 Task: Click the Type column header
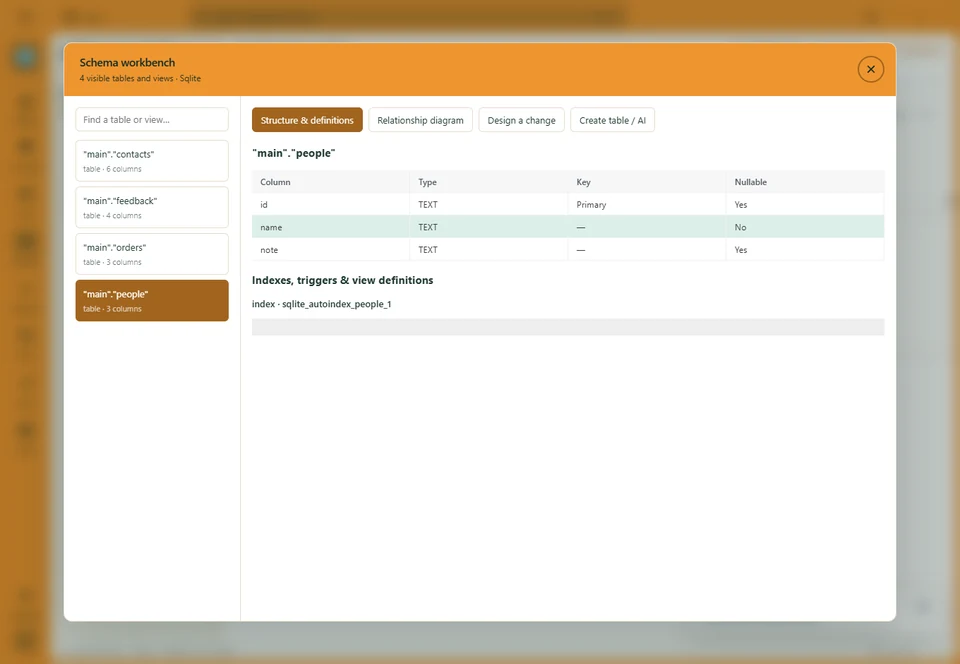(489, 182)
